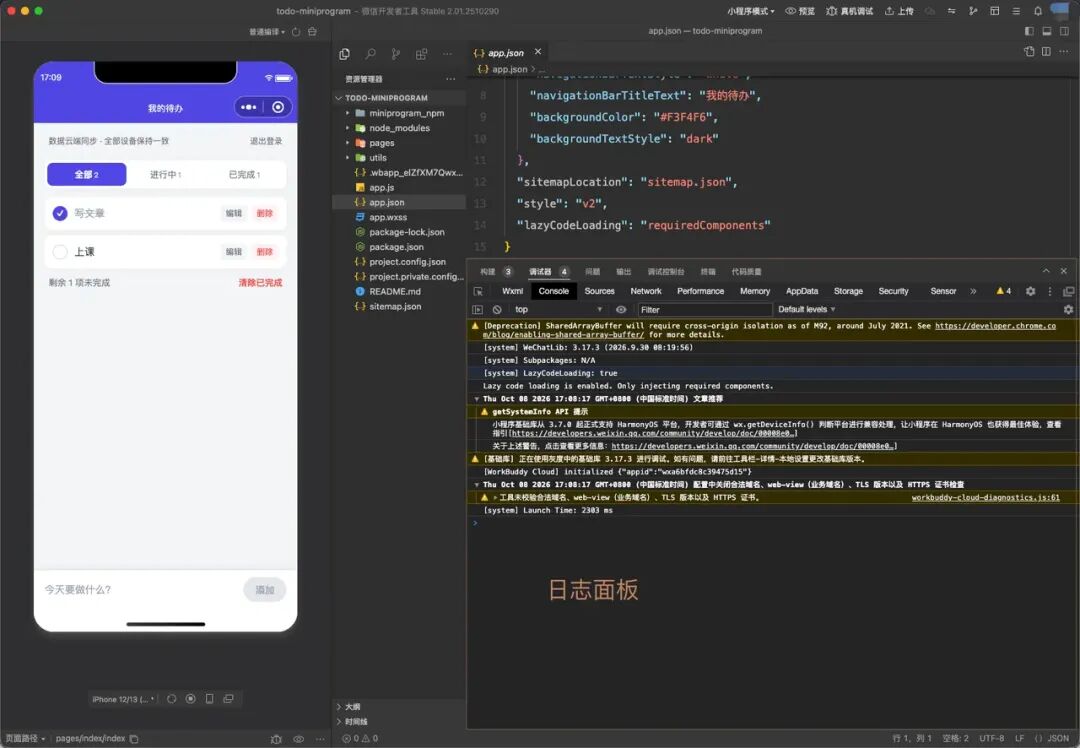Image resolution: width=1080 pixels, height=748 pixels.
Task: Click the clear console icon
Action: coord(497,309)
